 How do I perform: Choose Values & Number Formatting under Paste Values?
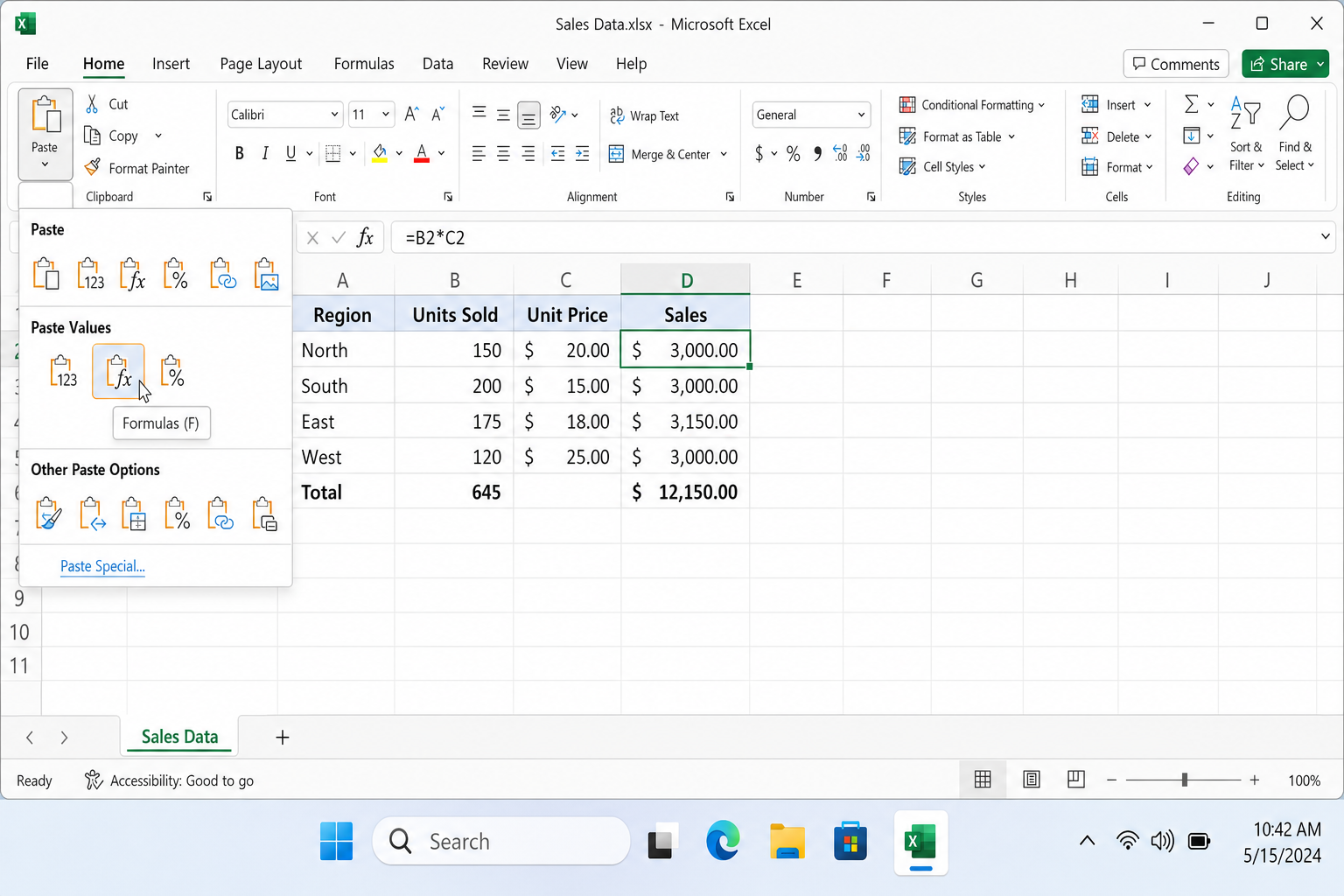[173, 372]
